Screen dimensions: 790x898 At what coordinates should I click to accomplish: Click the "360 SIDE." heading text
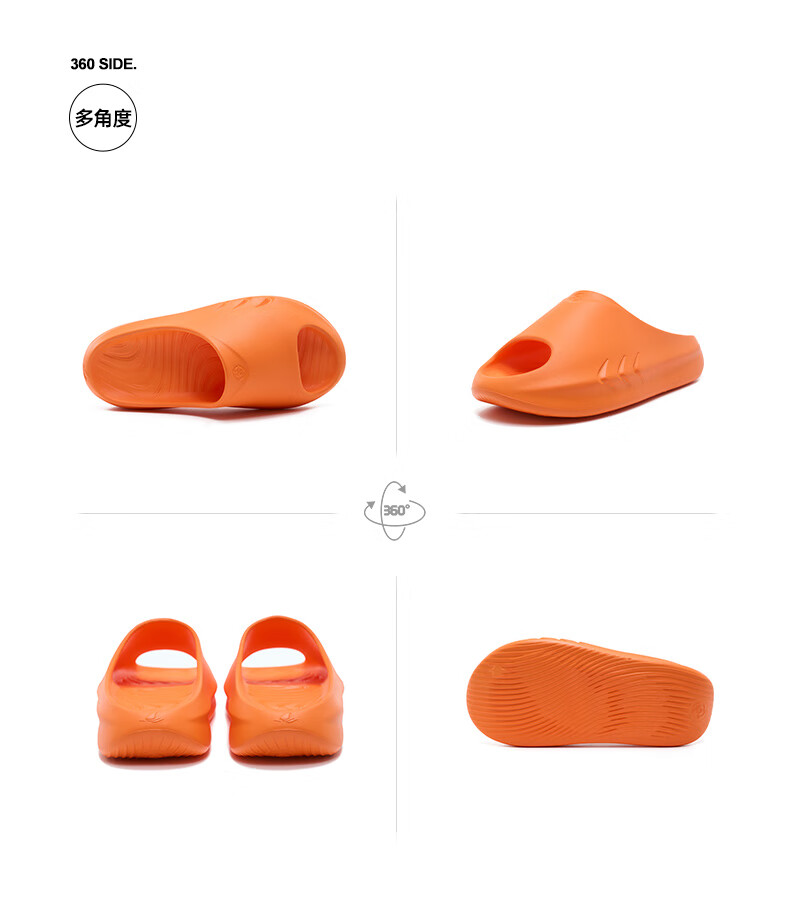click(x=104, y=64)
